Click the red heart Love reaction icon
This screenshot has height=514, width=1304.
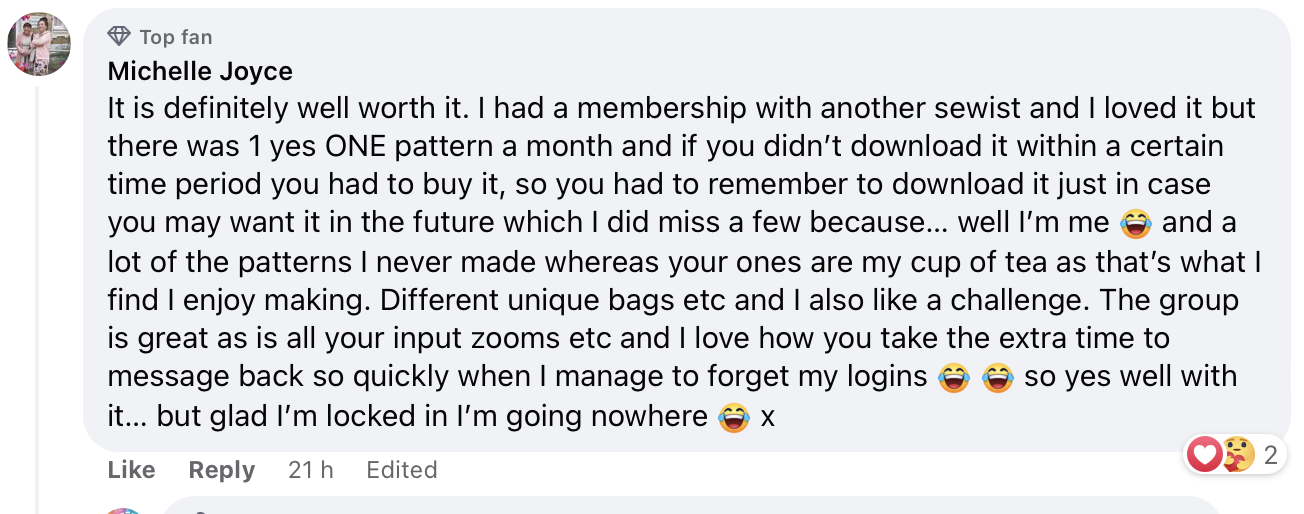coord(1205,455)
